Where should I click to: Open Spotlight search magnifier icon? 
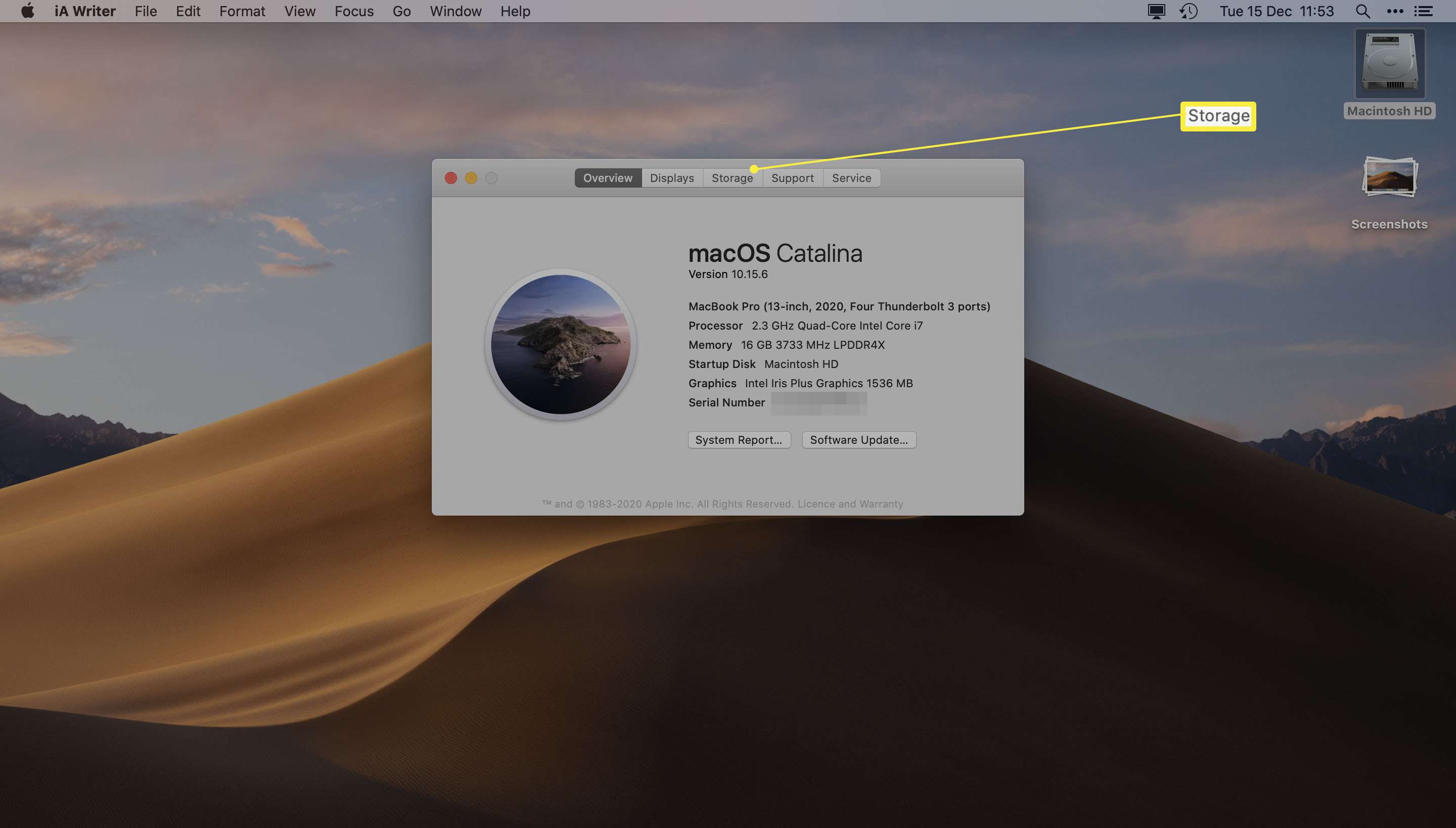coord(1363,11)
